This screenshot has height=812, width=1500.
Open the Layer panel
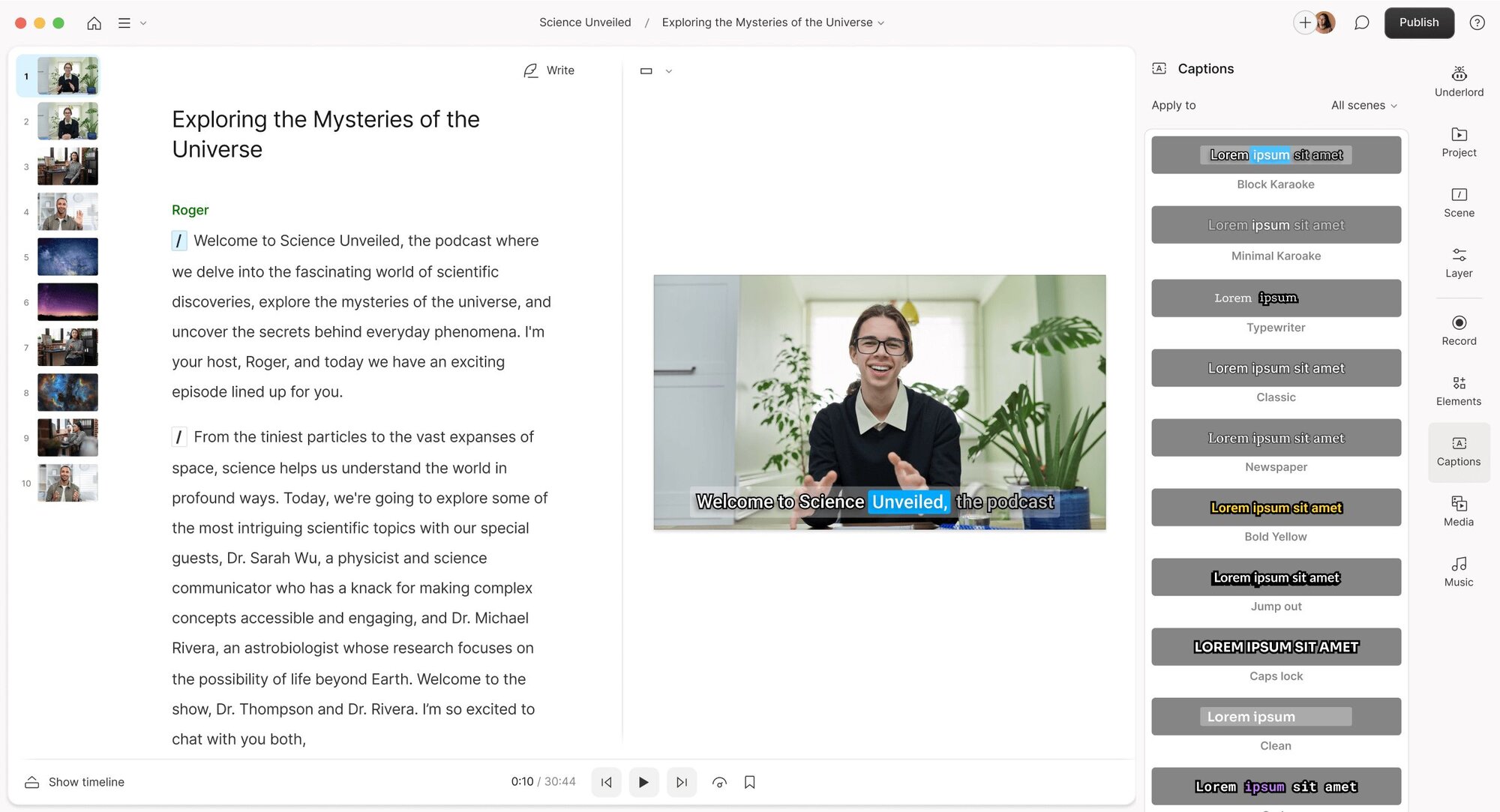pos(1458,262)
